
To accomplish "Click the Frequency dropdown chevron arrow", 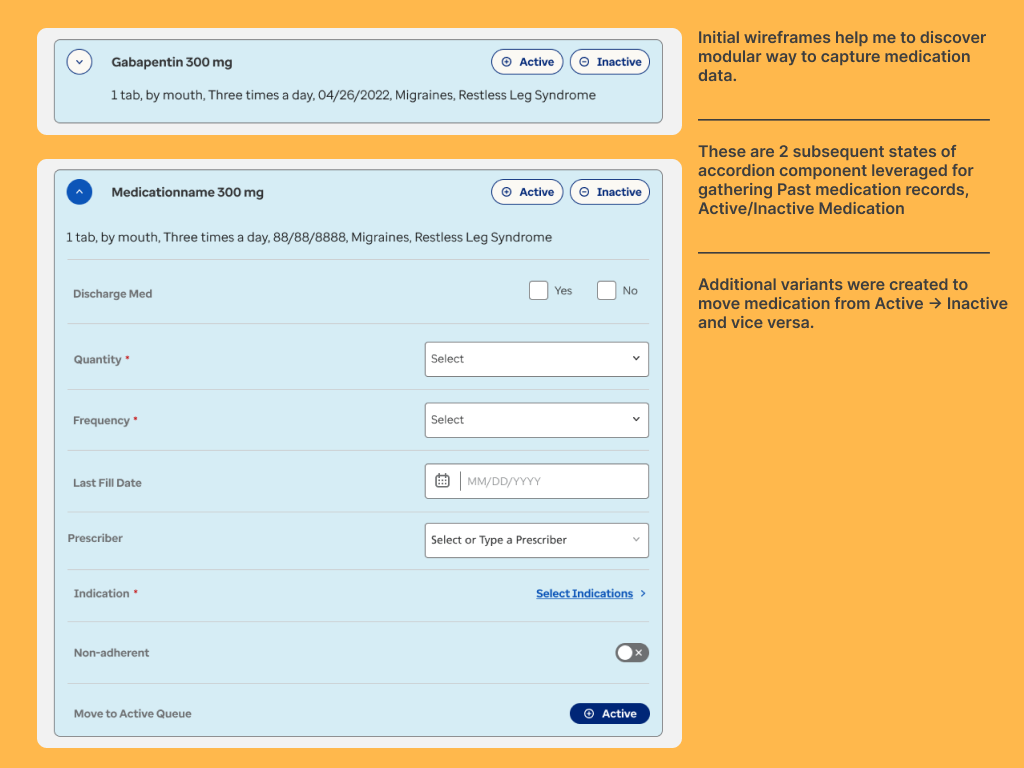I will (636, 420).
